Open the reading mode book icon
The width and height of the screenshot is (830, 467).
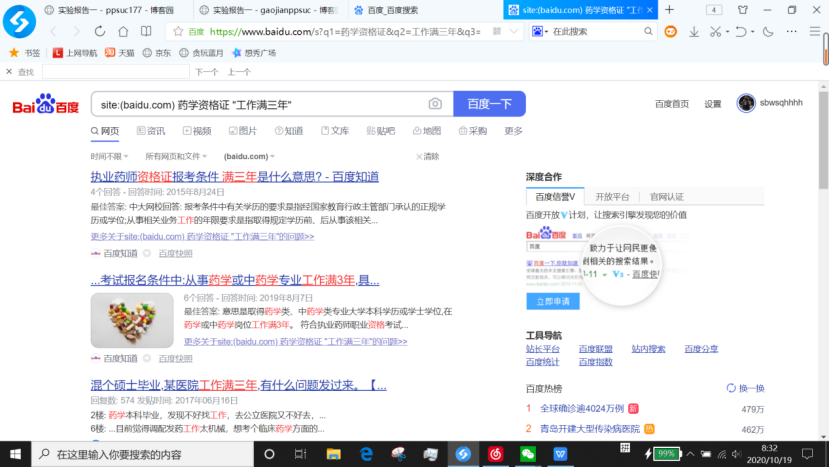pos(146,32)
